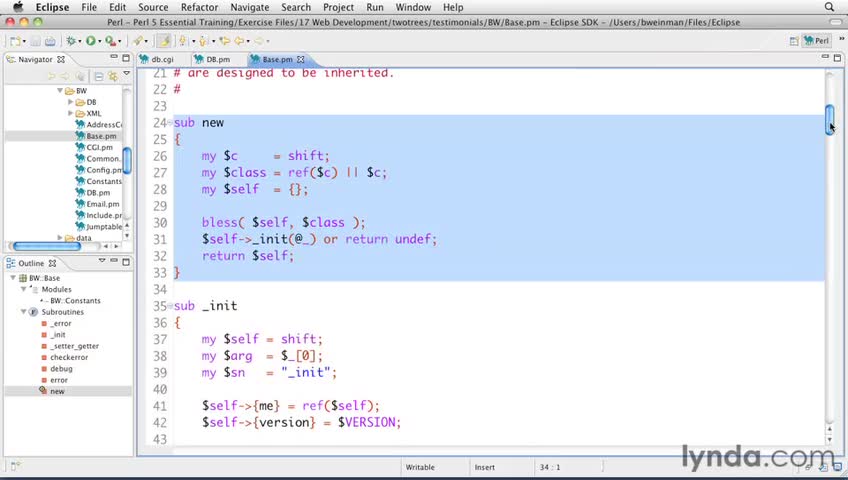Fold the sub _init code block
This screenshot has width=848, height=480.
coord(170,306)
